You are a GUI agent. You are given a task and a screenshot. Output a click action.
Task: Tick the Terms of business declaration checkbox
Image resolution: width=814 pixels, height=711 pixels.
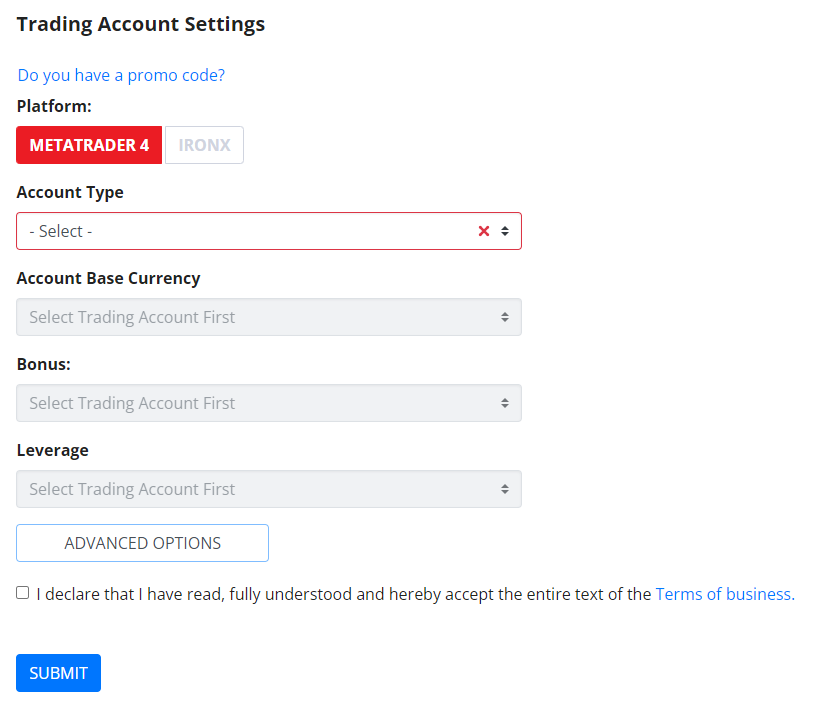[22, 593]
